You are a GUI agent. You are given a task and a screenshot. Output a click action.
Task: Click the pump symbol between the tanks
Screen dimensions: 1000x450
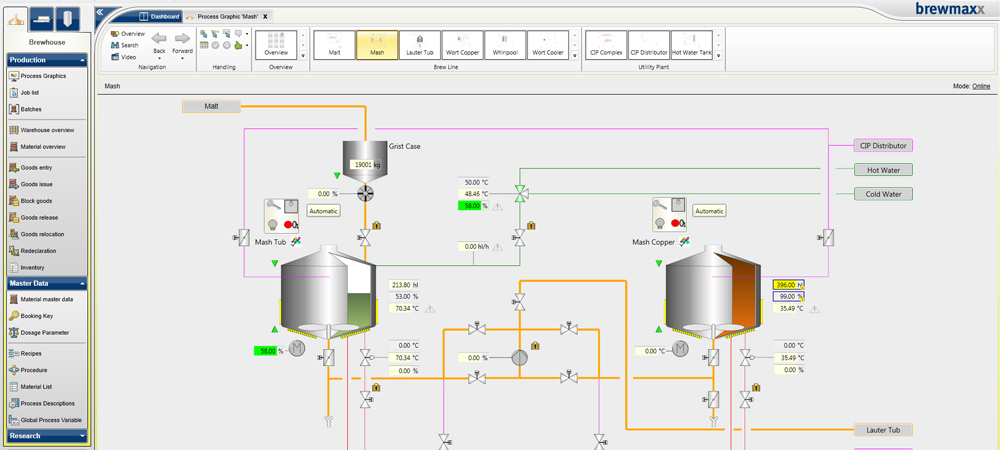tap(520, 358)
